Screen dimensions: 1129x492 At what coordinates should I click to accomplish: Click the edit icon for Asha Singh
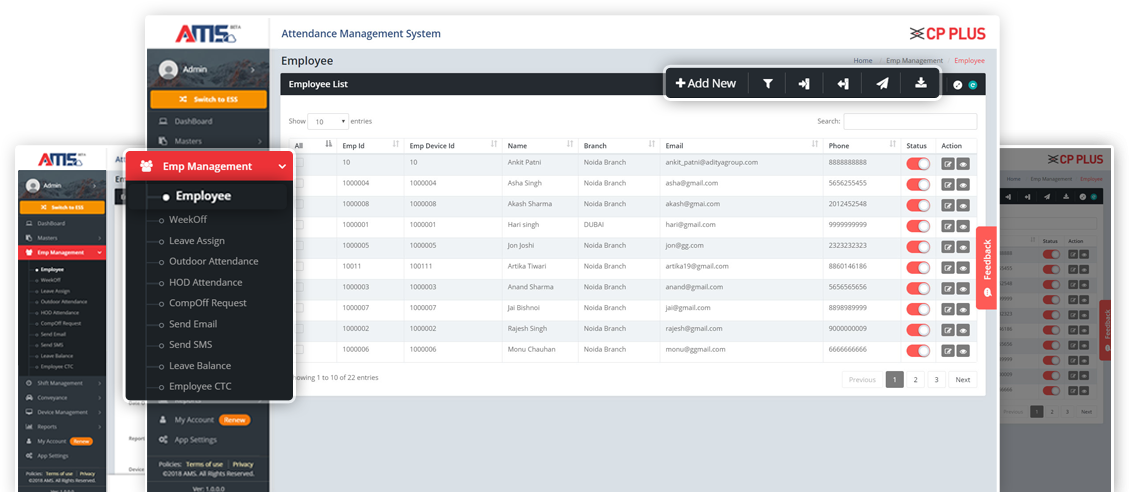pos(948,185)
